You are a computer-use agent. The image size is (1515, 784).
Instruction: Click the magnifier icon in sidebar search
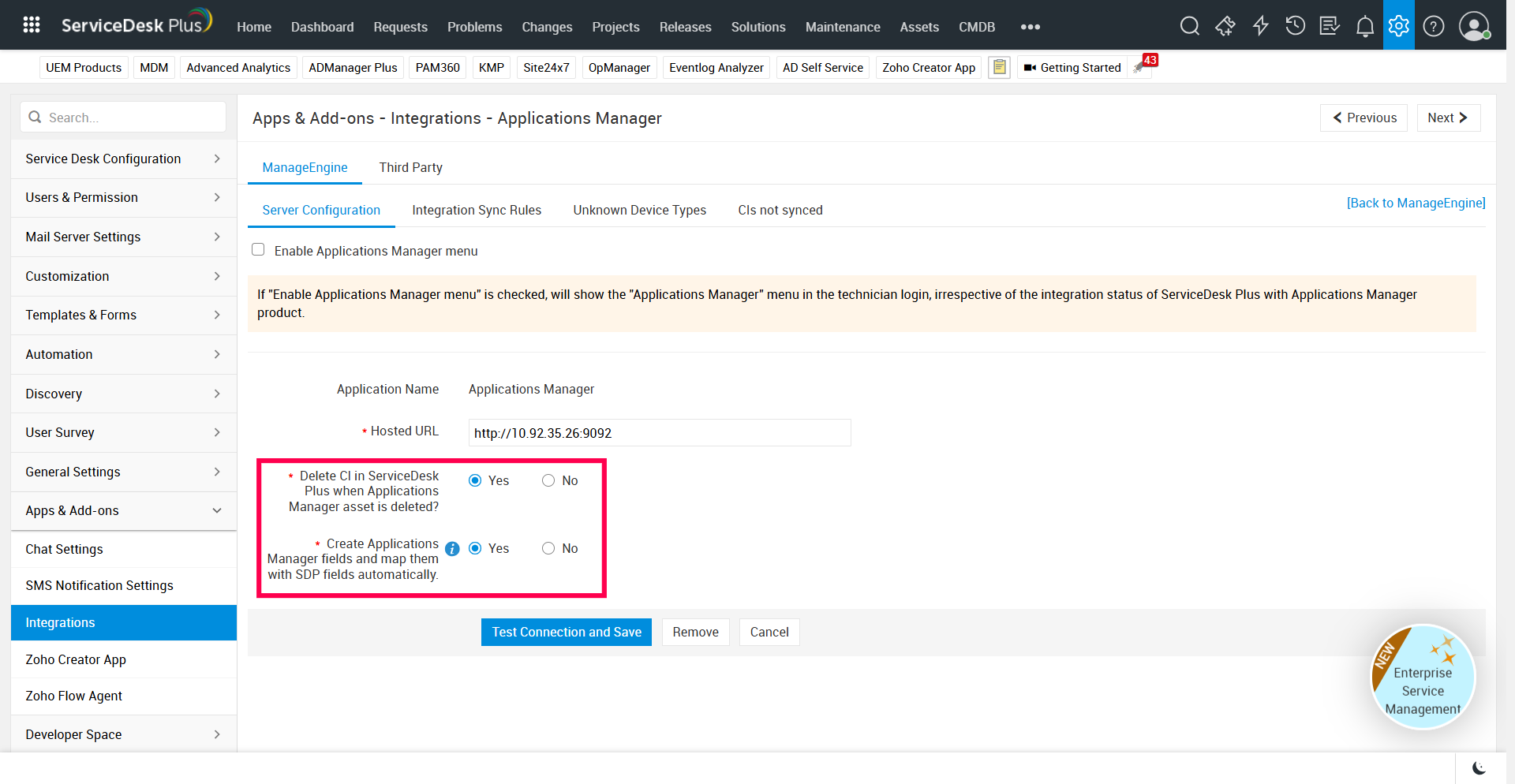[x=35, y=118]
